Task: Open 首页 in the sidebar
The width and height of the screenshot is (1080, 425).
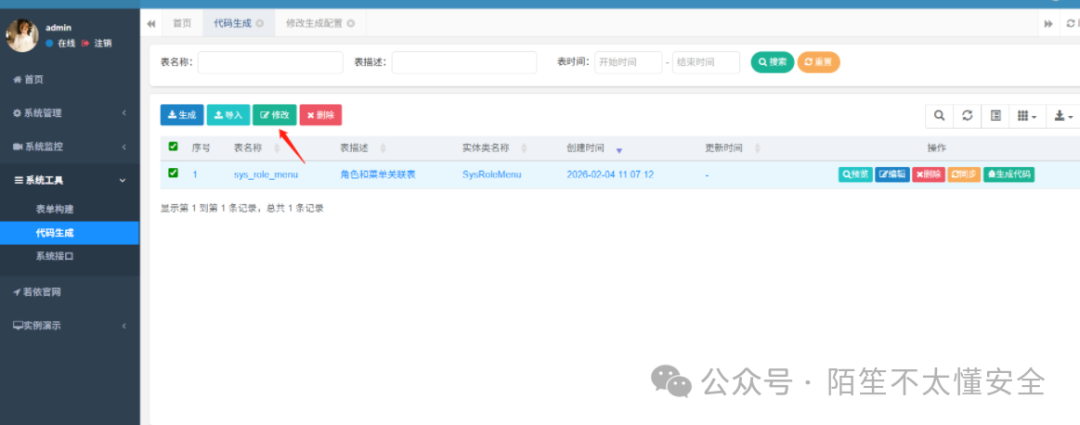Action: 28,80
